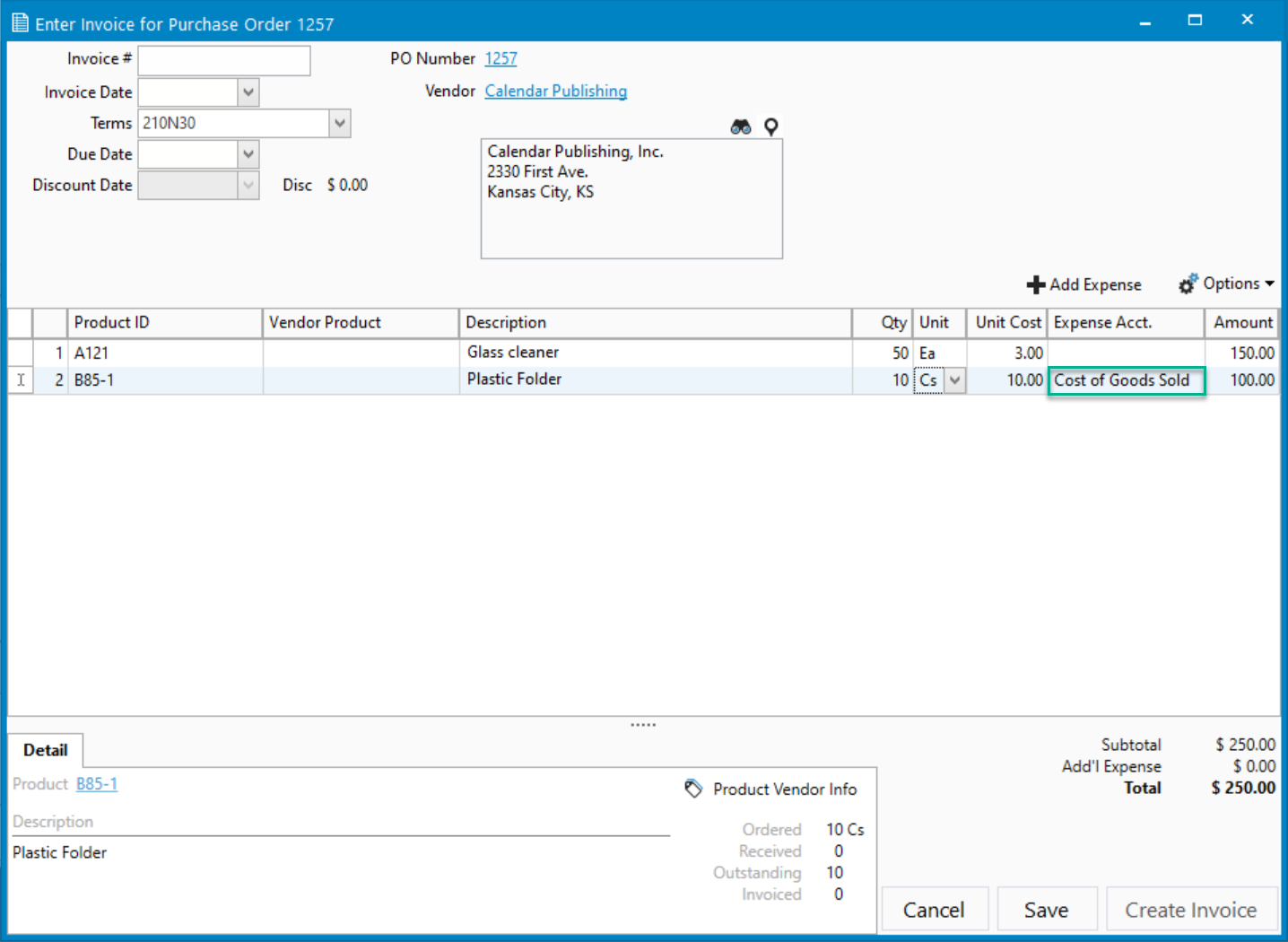Screen dimensions: 1288x942
Task: Open the Terms dropdown list
Action: (x=339, y=123)
